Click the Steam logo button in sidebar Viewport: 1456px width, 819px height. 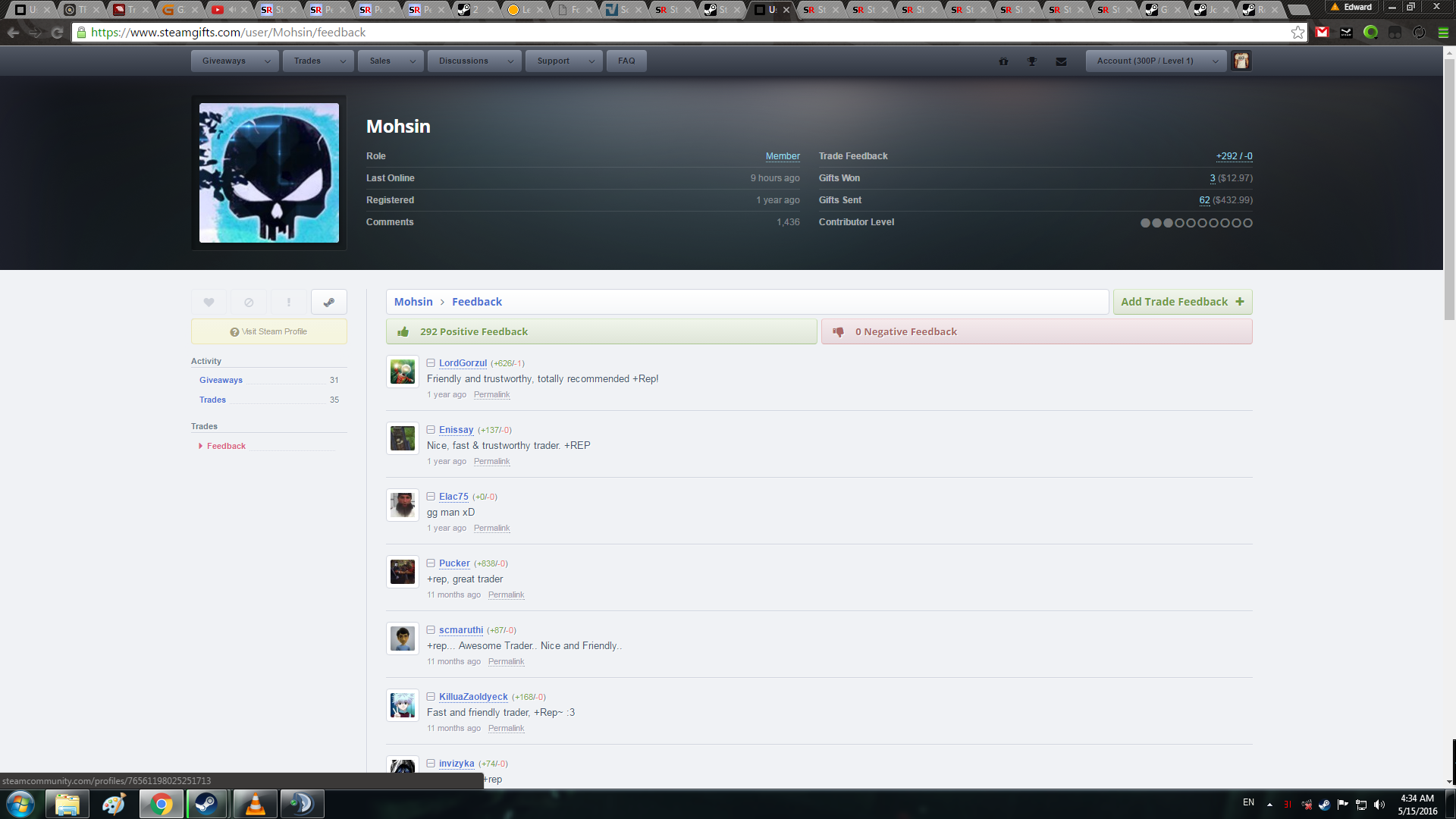[329, 302]
